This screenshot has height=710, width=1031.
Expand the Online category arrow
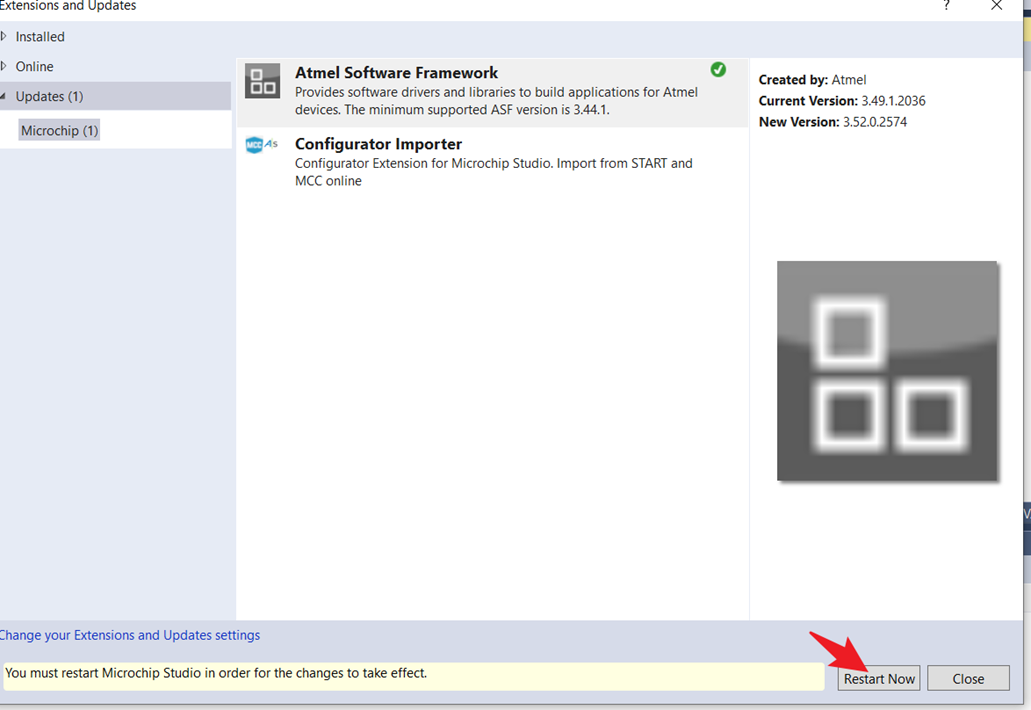(x=4, y=66)
